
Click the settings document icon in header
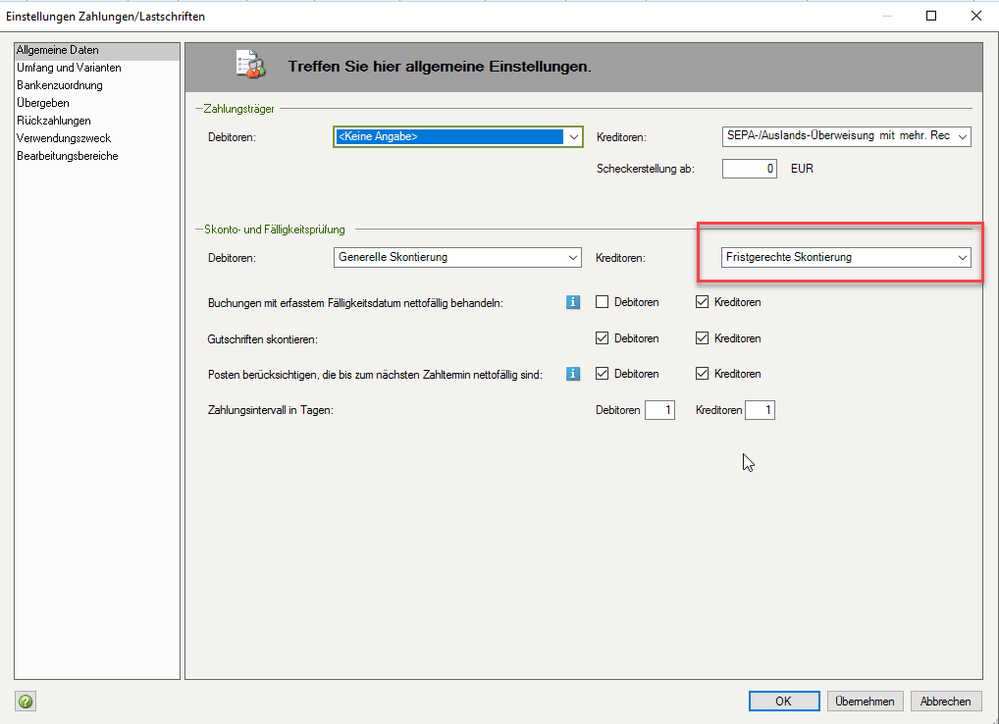(247, 66)
